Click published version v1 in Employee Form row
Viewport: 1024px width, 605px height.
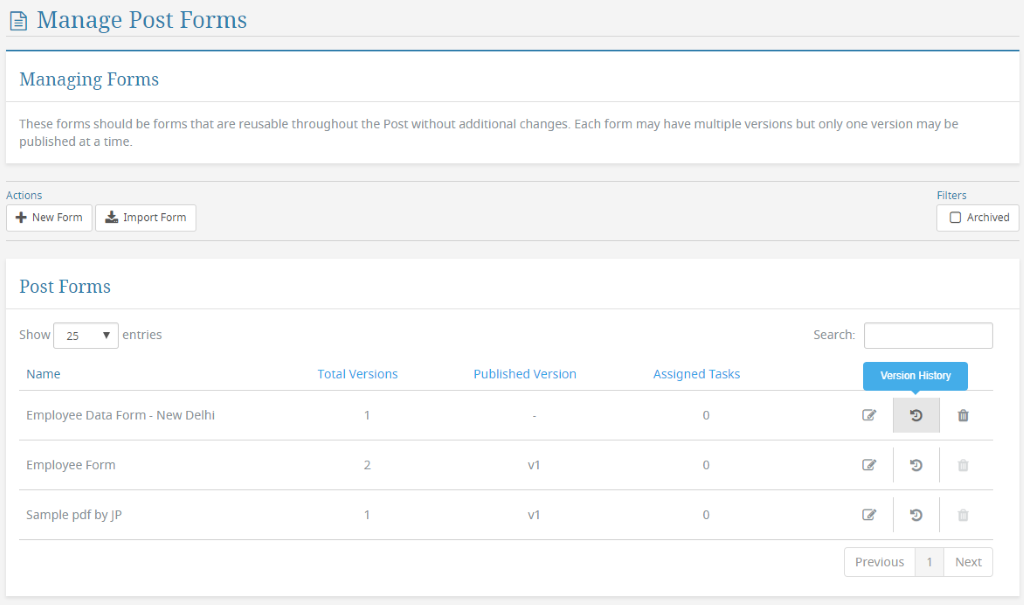pyautogui.click(x=534, y=465)
